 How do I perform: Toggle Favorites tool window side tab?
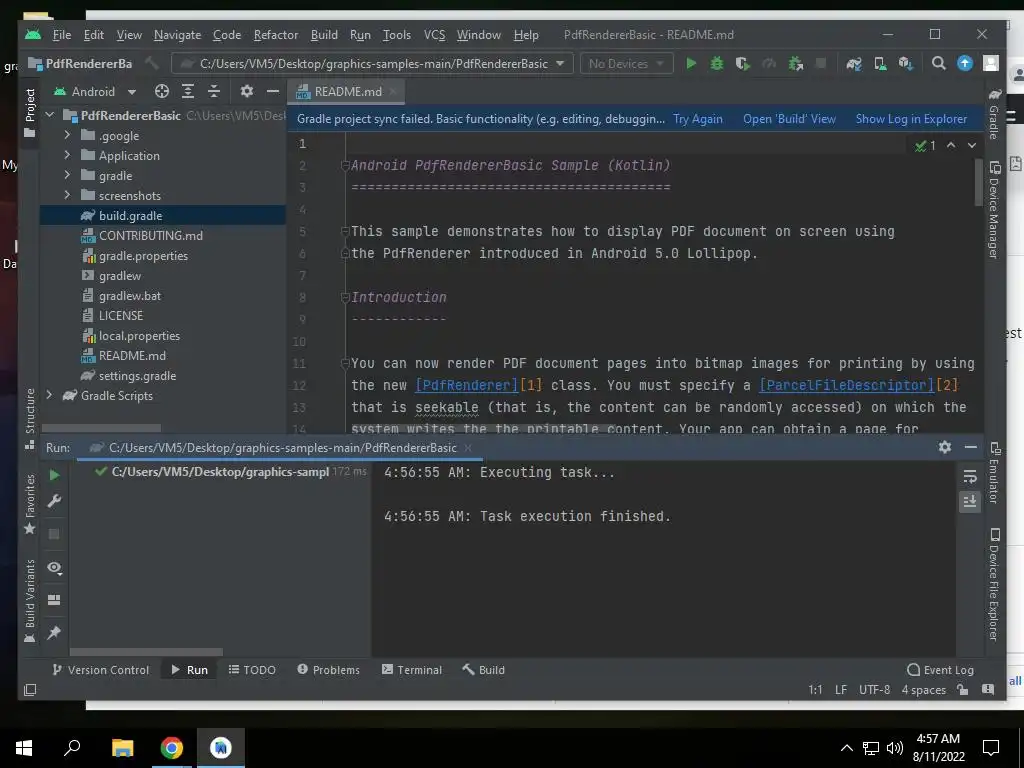(29, 504)
